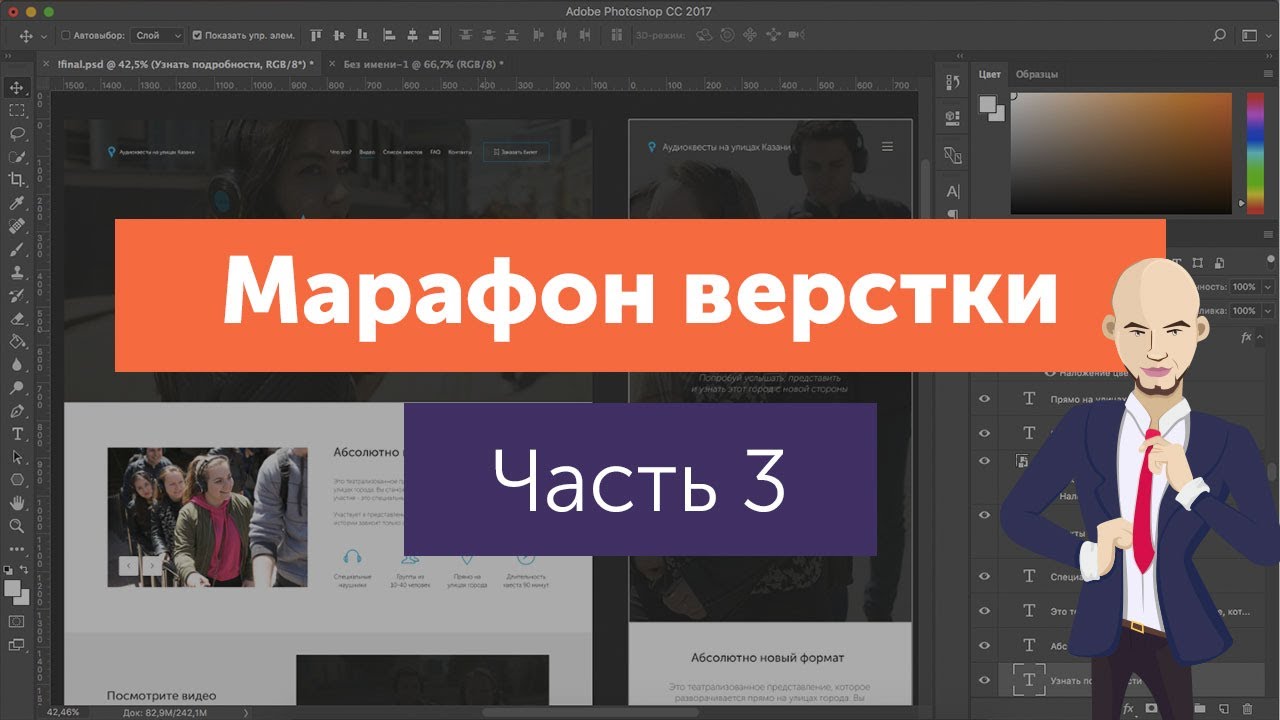Select the Hand tool
Image resolution: width=1280 pixels, height=720 pixels.
[x=16, y=502]
